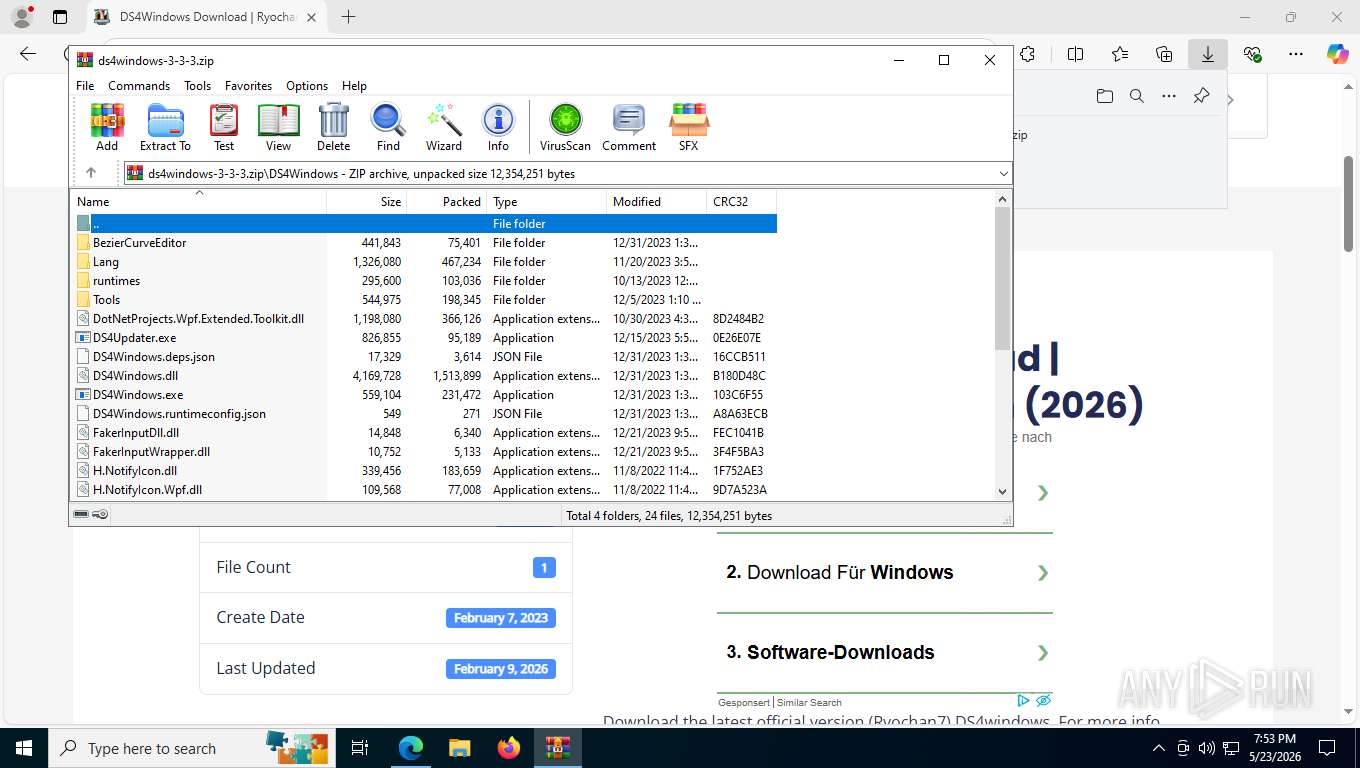Open the File menu in WinRAR
1360x768 pixels.
[x=85, y=86]
